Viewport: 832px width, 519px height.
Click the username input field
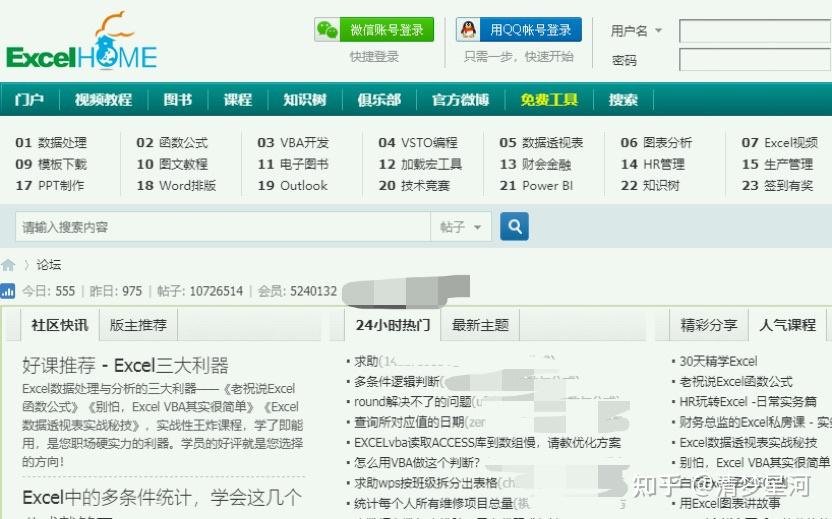point(755,31)
